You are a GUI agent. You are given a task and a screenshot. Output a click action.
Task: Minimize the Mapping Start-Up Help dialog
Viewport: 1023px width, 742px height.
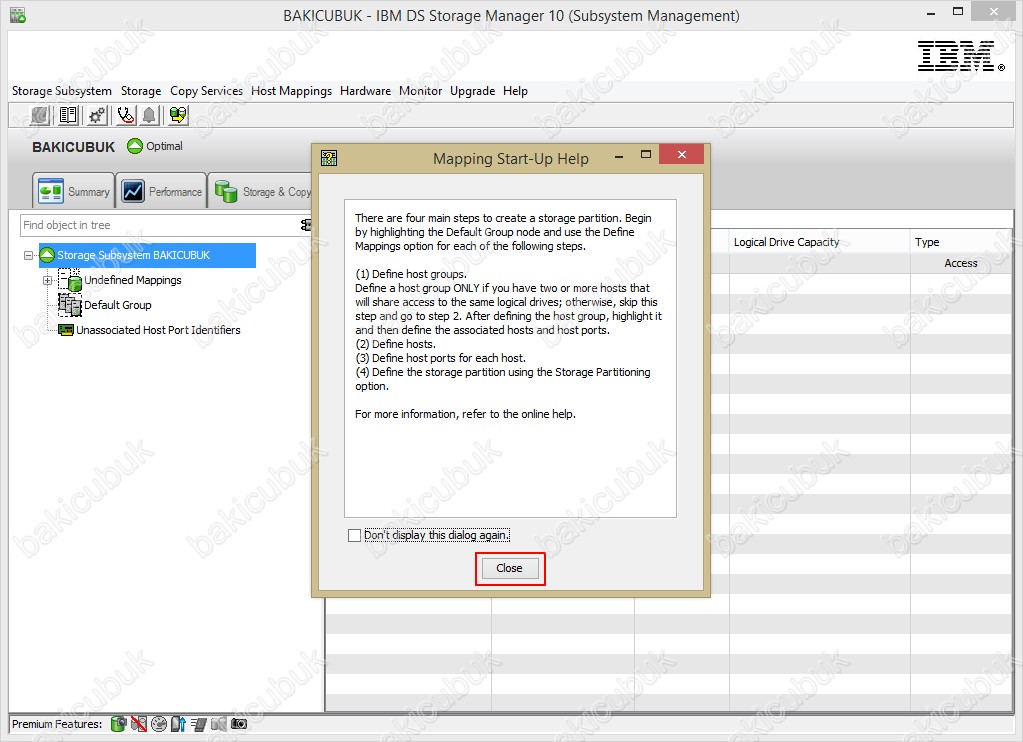pyautogui.click(x=618, y=157)
